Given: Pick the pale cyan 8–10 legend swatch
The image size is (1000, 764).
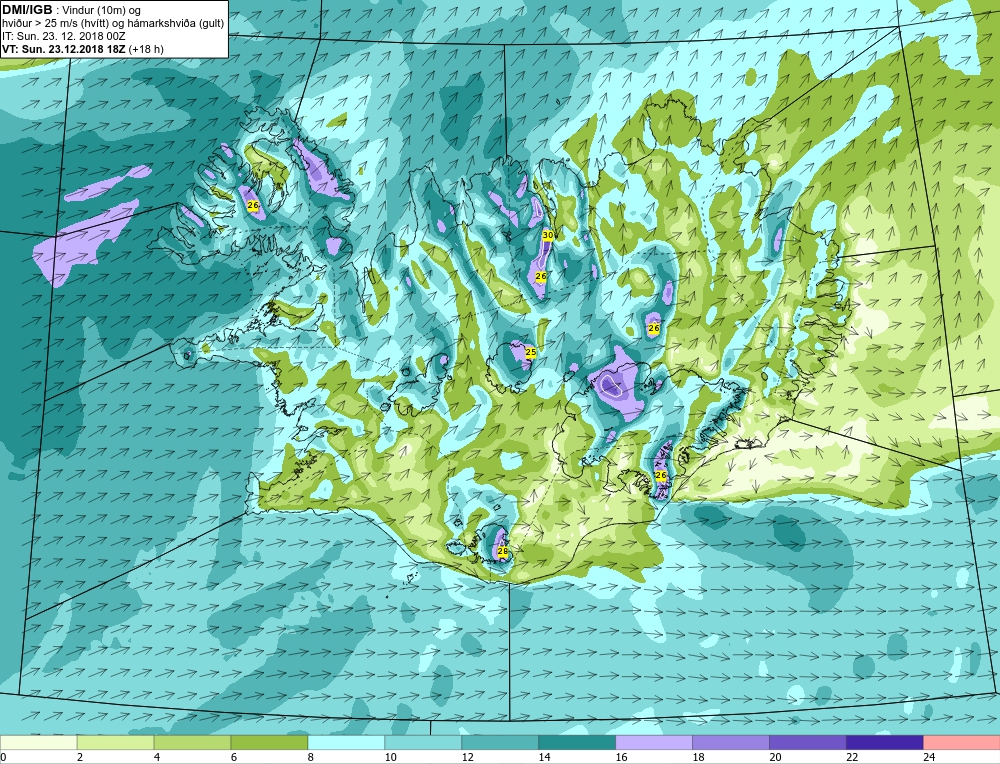Looking at the screenshot, I should pos(346,742).
